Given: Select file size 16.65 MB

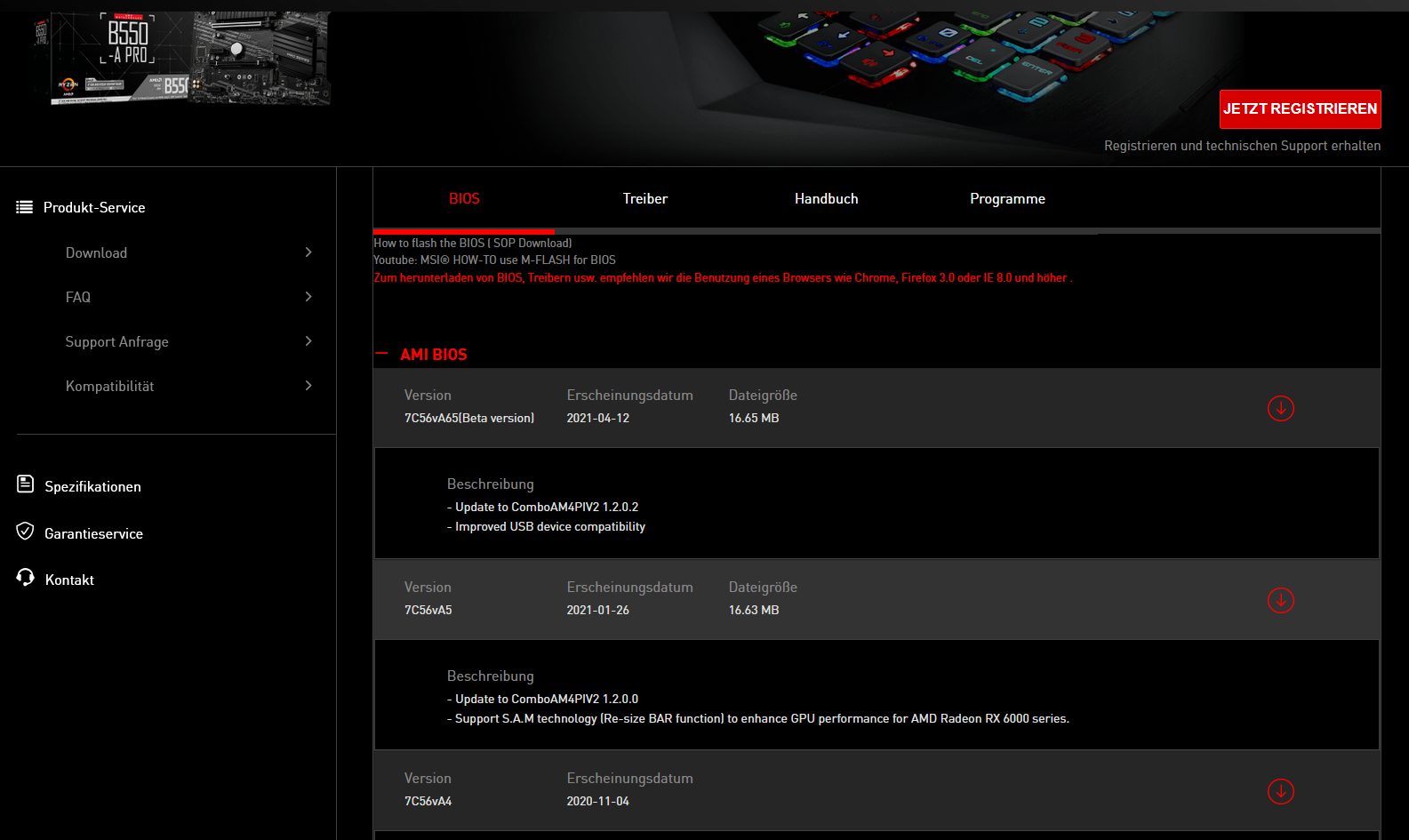Looking at the screenshot, I should tap(754, 418).
